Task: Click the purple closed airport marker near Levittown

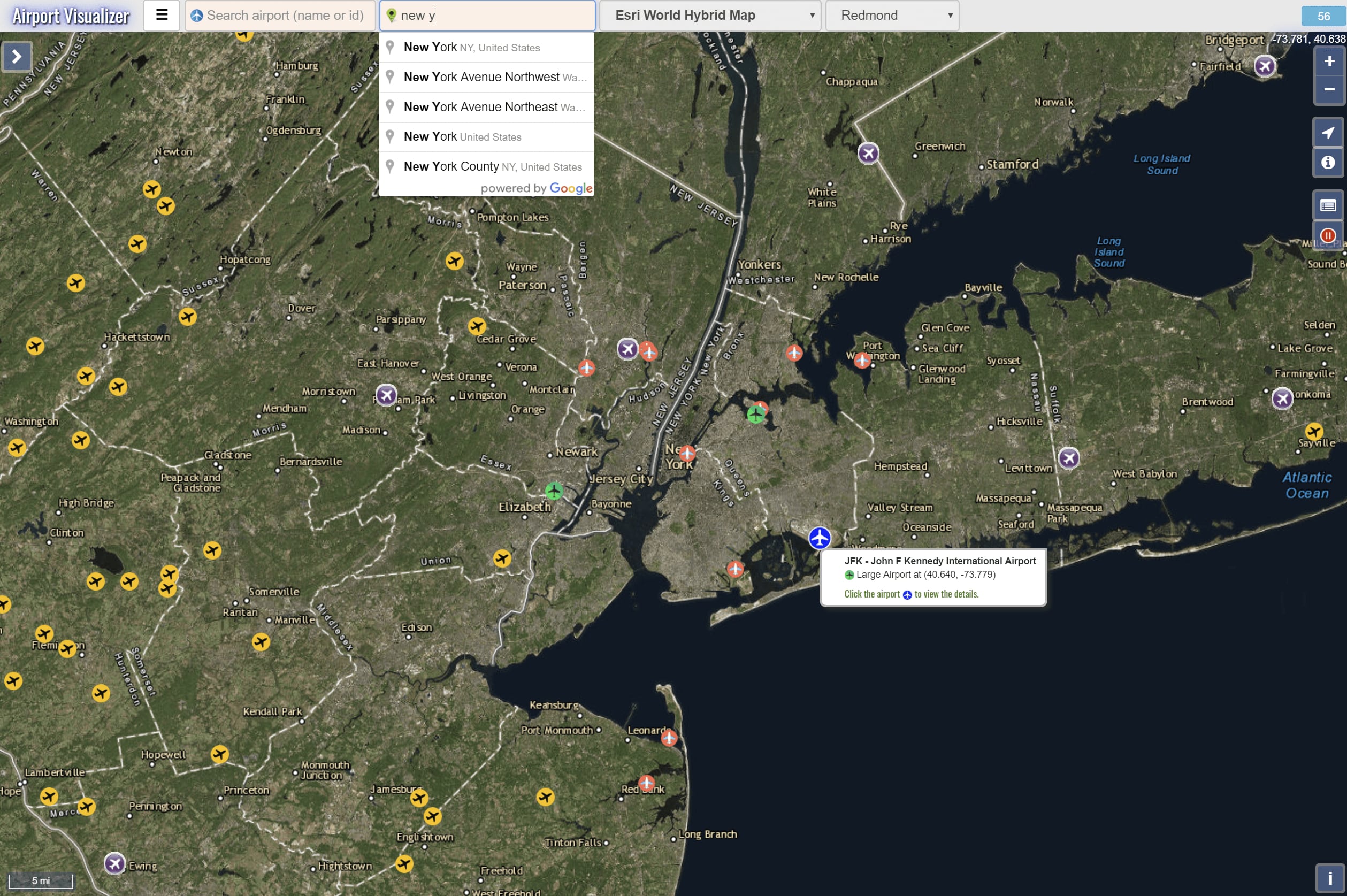Action: [x=1069, y=458]
